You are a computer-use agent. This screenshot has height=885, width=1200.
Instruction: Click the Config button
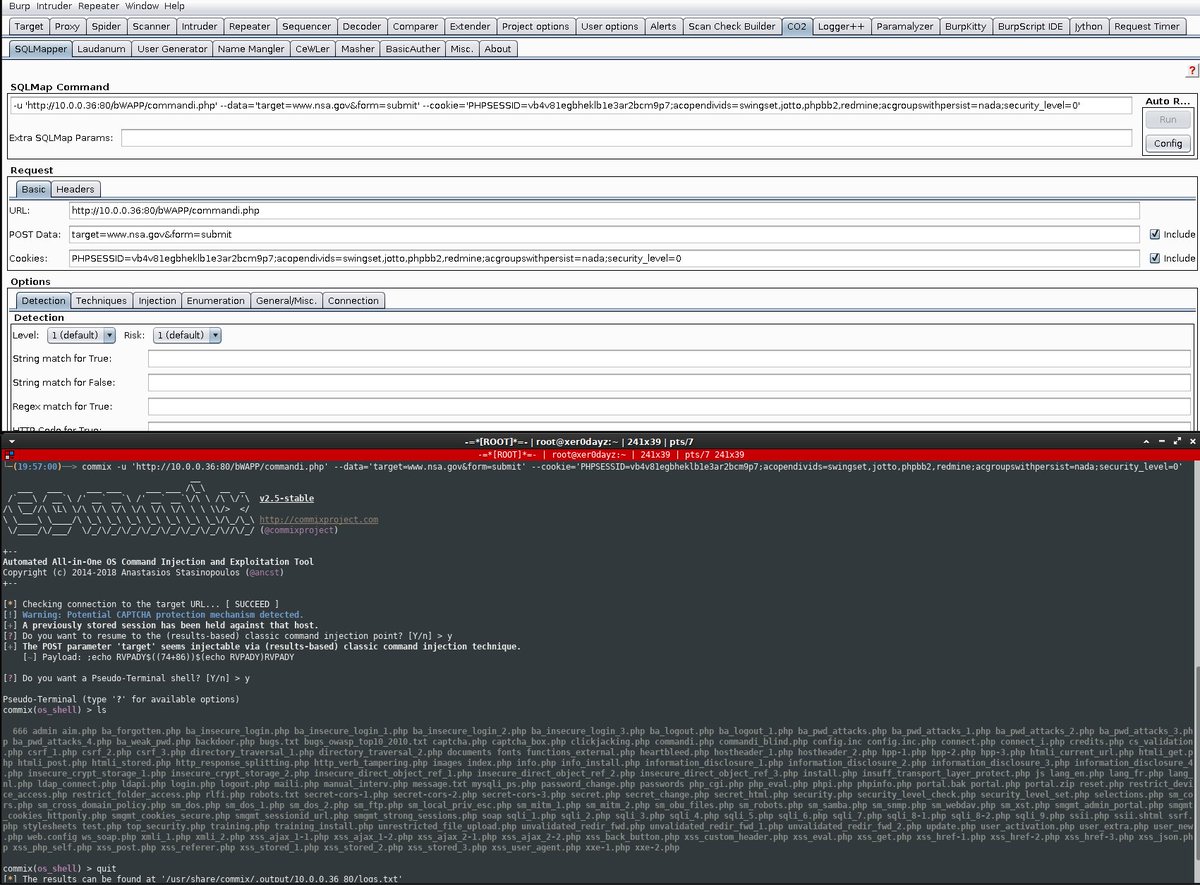[1168, 143]
